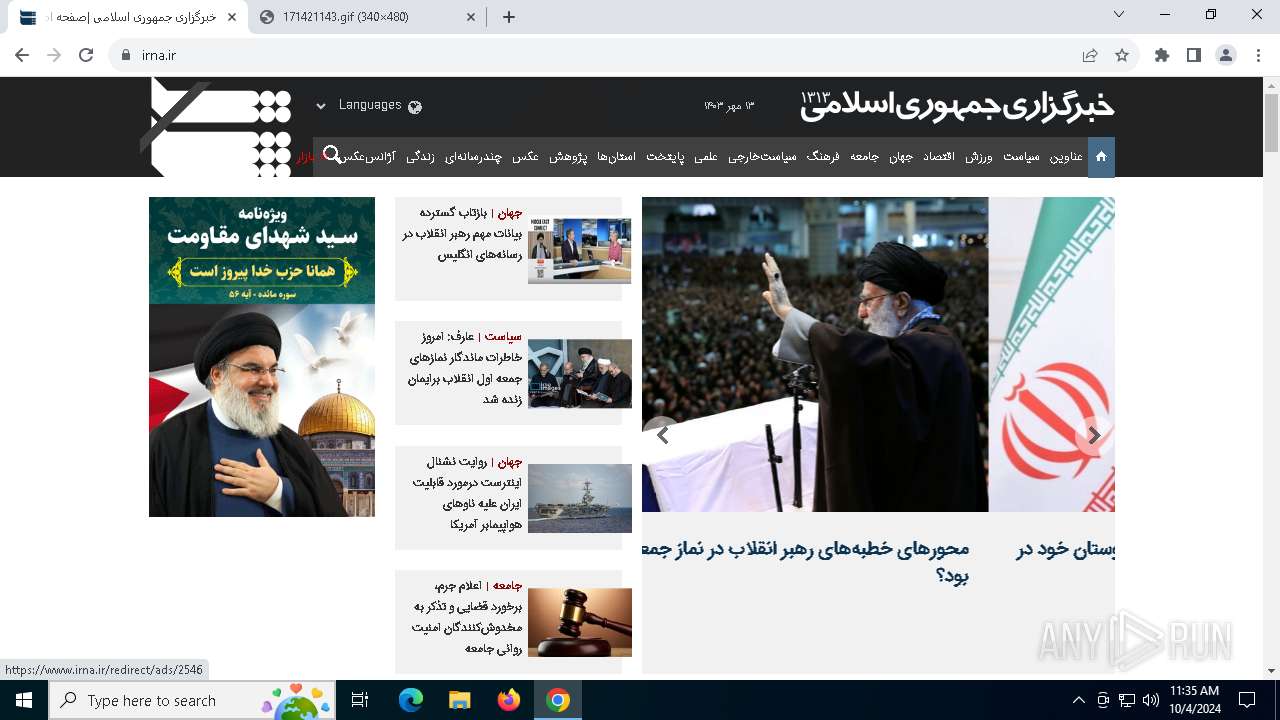The image size is (1280, 720).
Task: Click the taskbar search box
Action: coord(192,700)
